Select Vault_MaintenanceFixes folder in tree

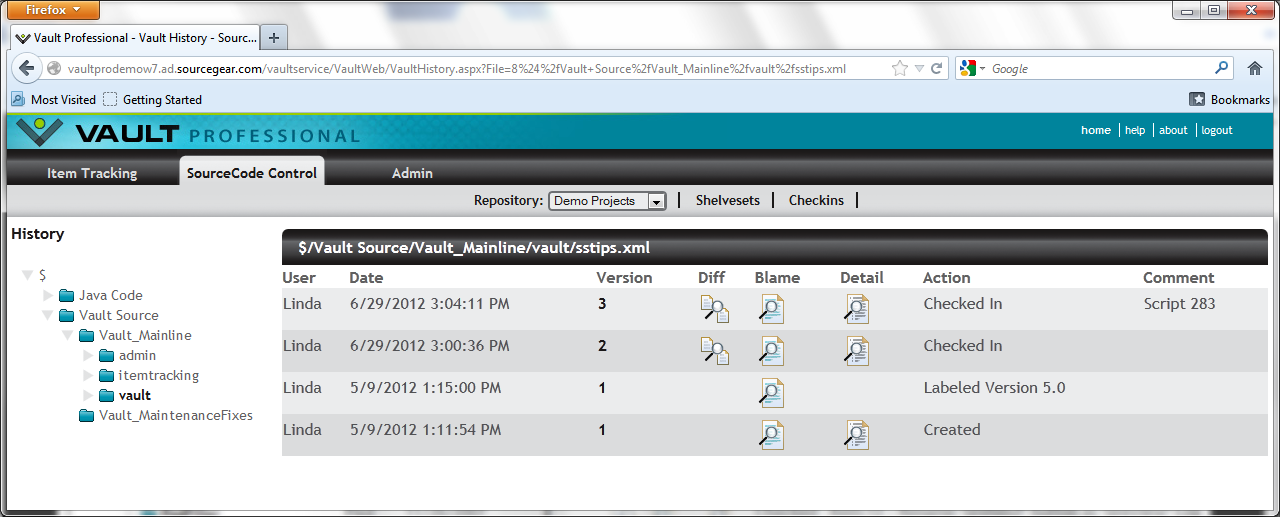(x=175, y=415)
